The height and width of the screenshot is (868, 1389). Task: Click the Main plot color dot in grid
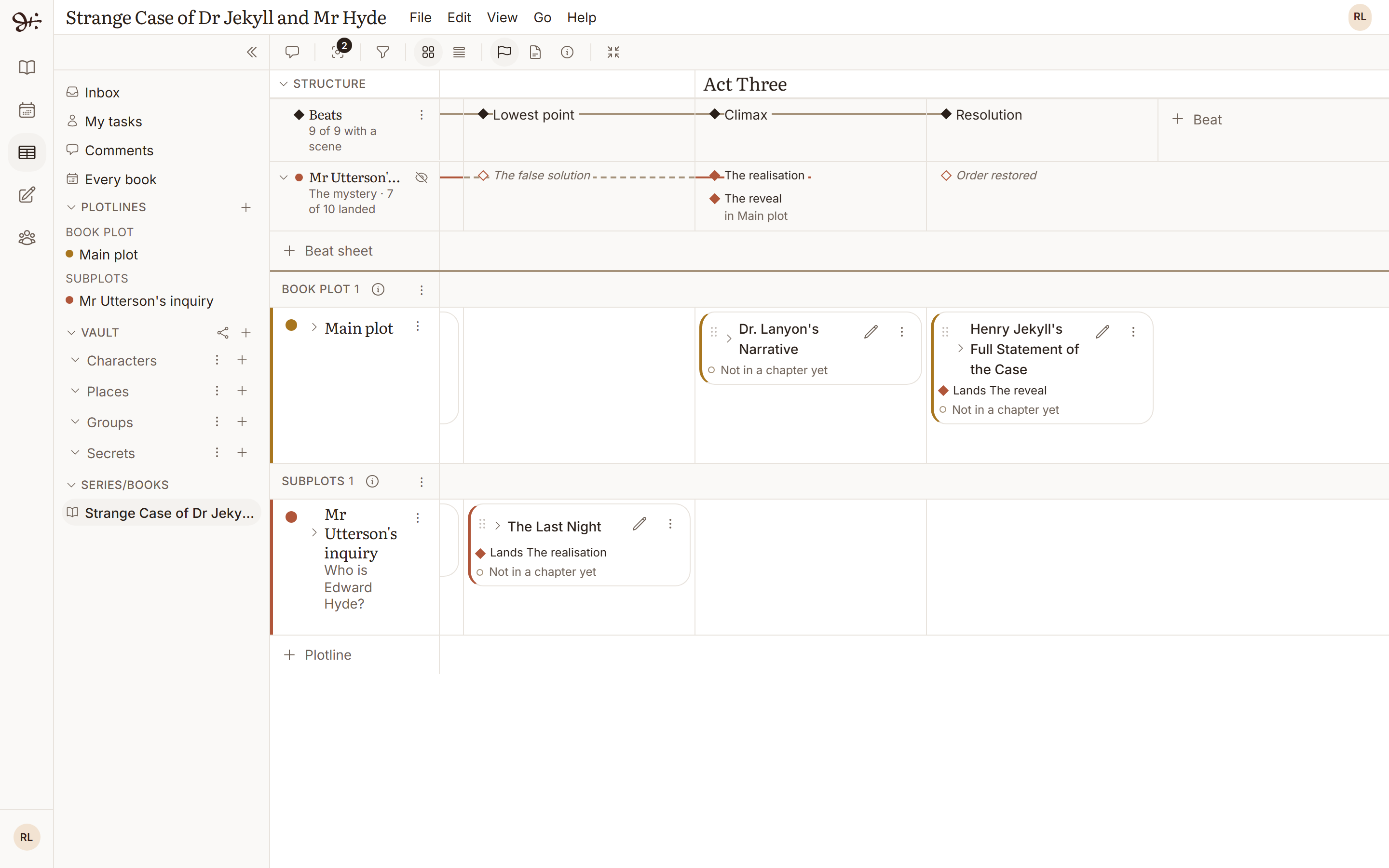pyautogui.click(x=292, y=325)
